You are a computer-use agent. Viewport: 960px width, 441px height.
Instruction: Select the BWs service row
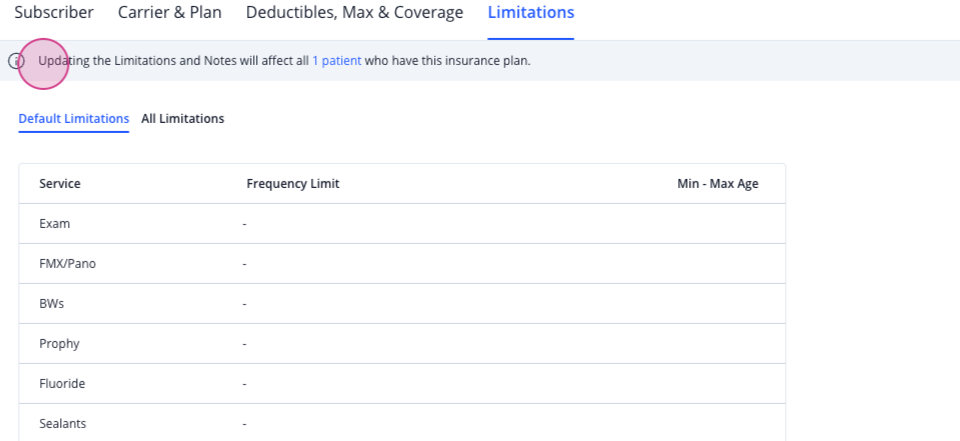(402, 304)
